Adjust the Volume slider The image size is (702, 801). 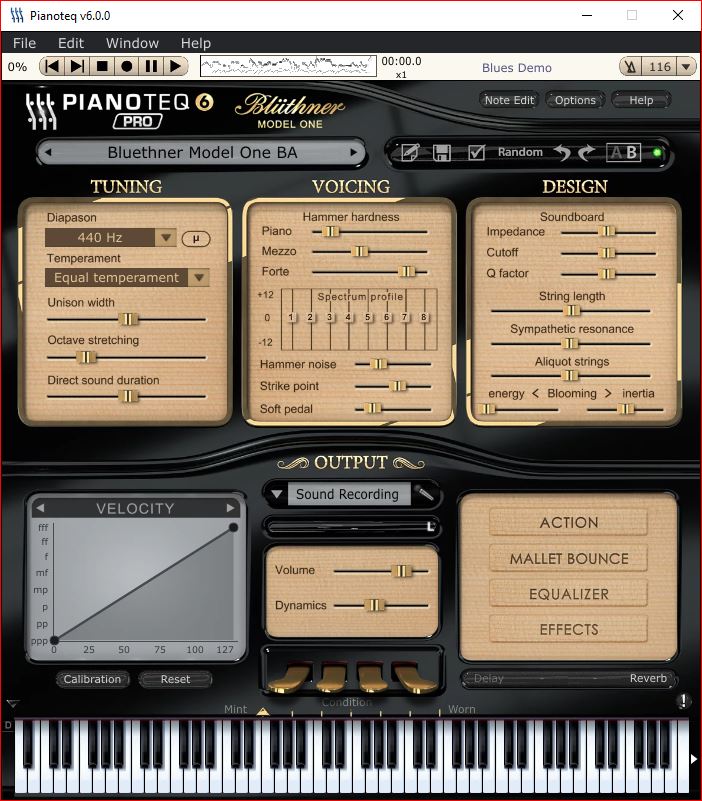pos(402,571)
